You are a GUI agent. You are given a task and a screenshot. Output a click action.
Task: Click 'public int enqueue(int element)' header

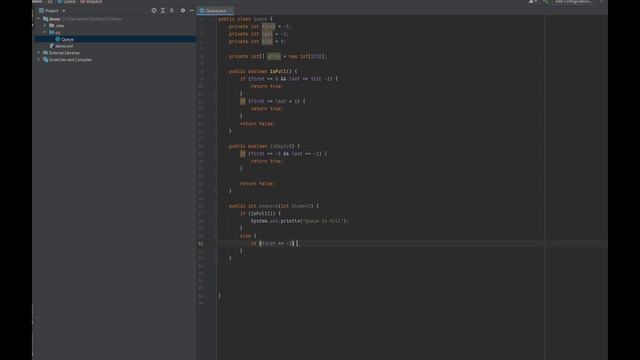274,206
